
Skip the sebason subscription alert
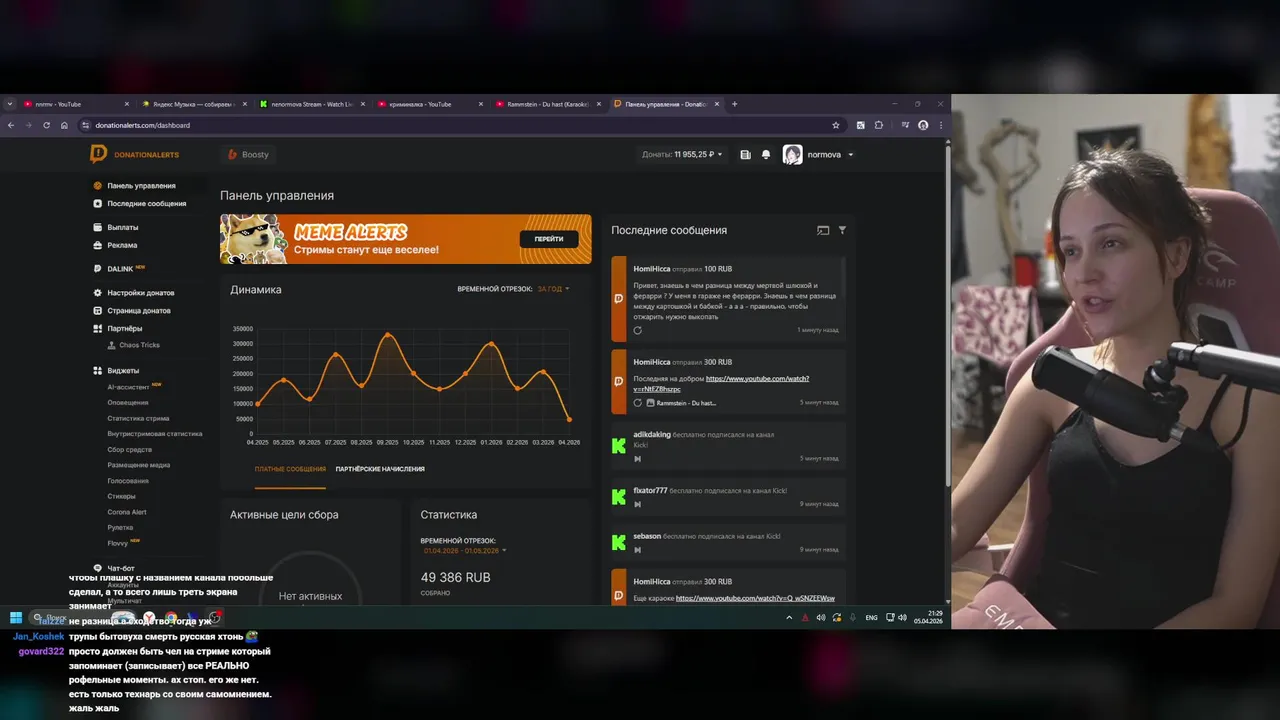tap(638, 549)
